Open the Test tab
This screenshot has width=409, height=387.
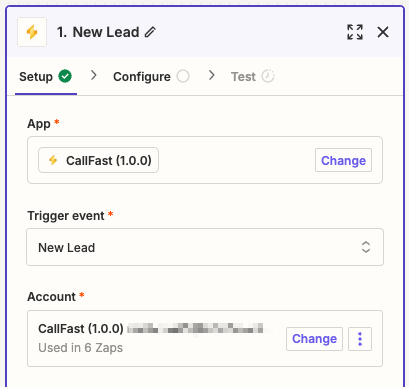(253, 77)
